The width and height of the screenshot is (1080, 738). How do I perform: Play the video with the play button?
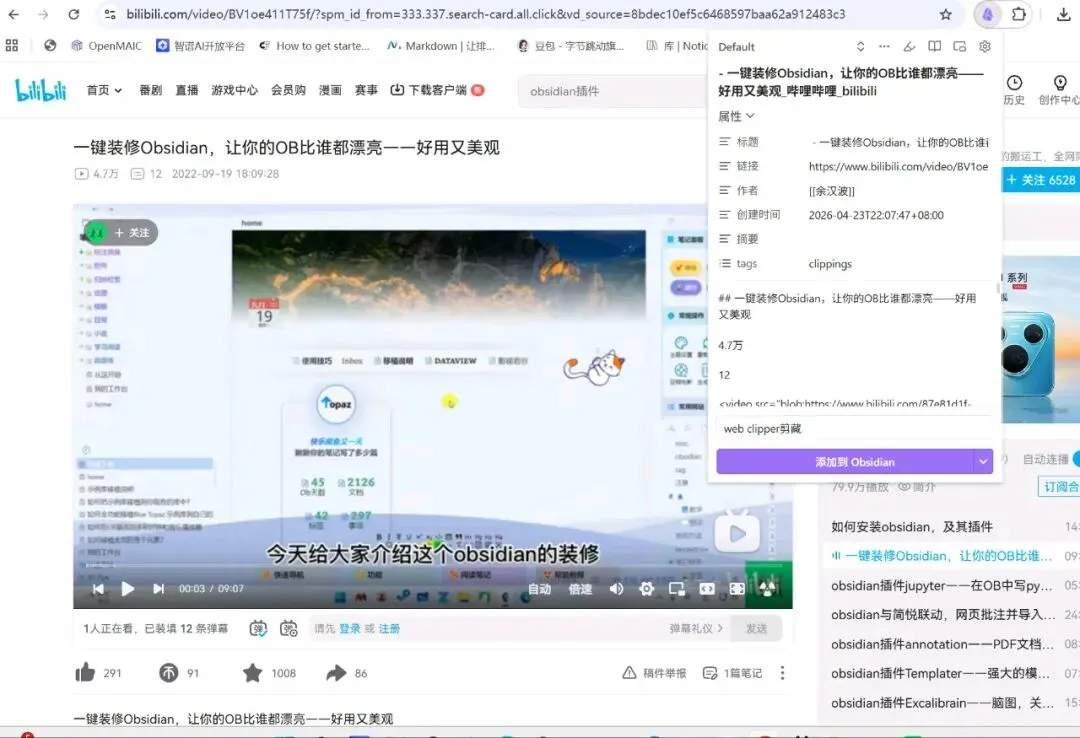point(127,588)
